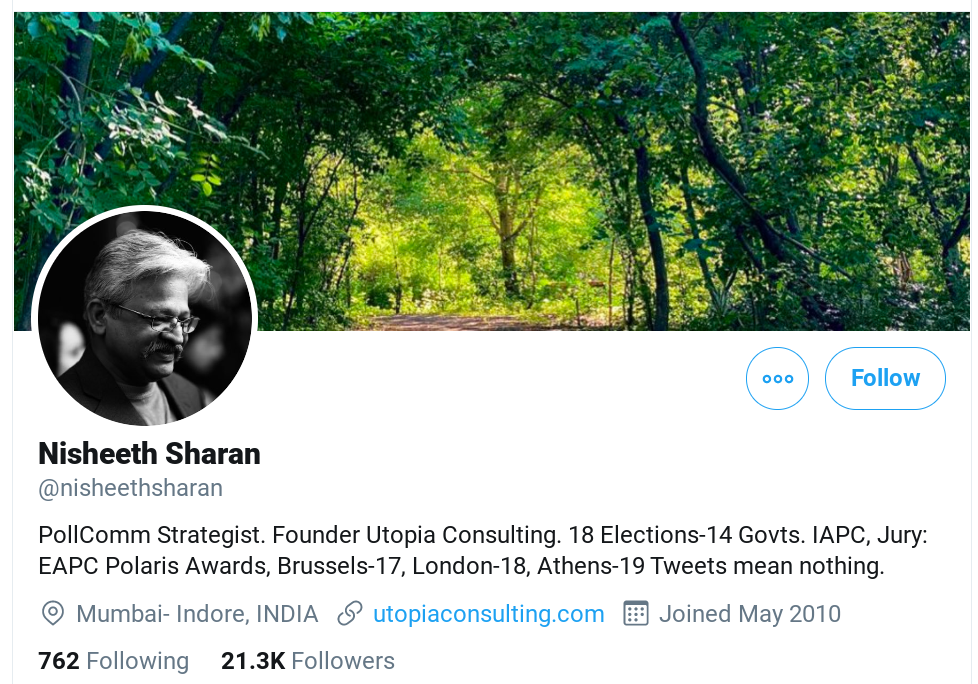Click 'EAPC Polaris Awards' in the bio
The image size is (978, 684).
click(152, 566)
